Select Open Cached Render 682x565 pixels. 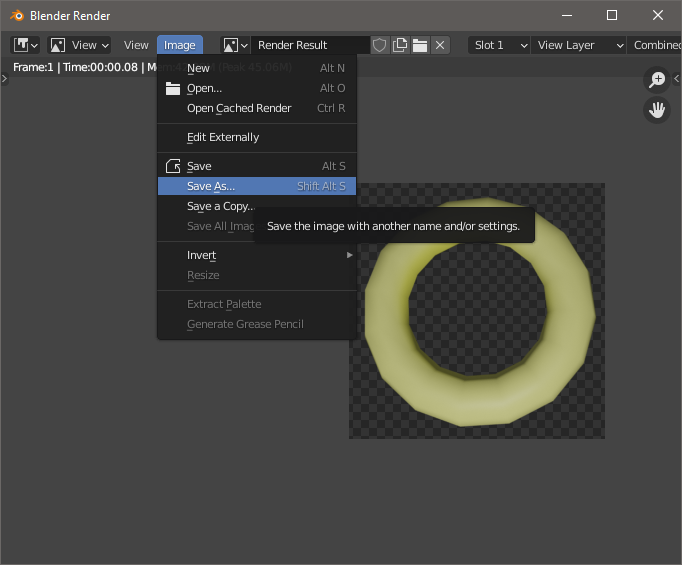click(239, 108)
